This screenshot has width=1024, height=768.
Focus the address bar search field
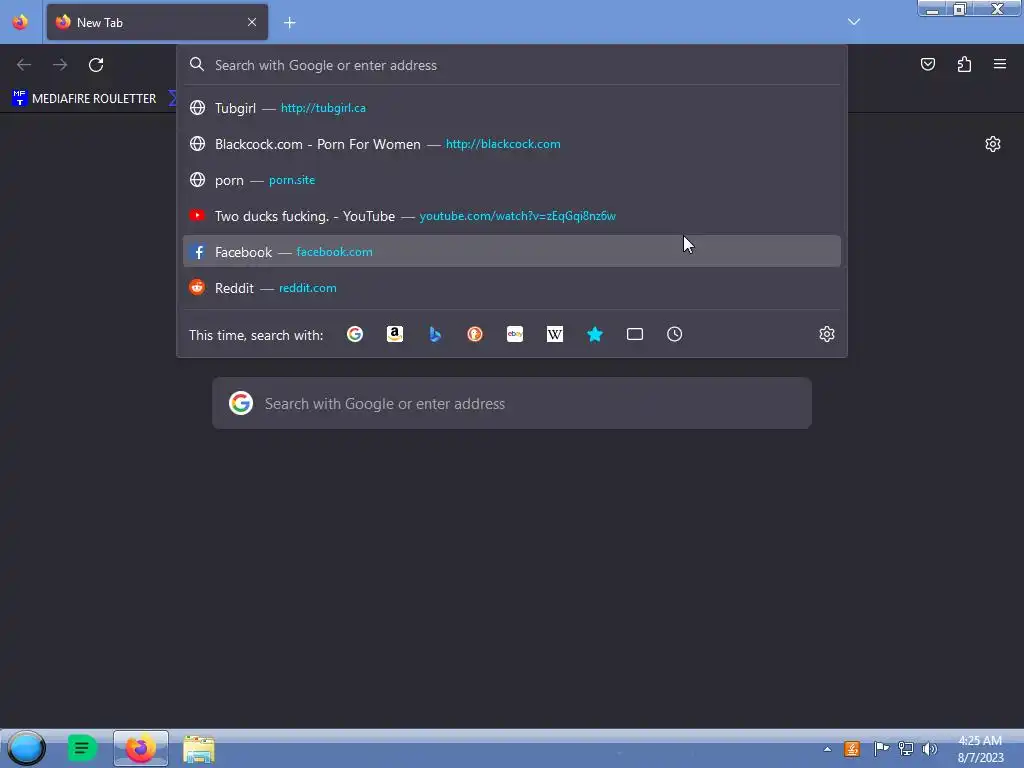coord(512,65)
